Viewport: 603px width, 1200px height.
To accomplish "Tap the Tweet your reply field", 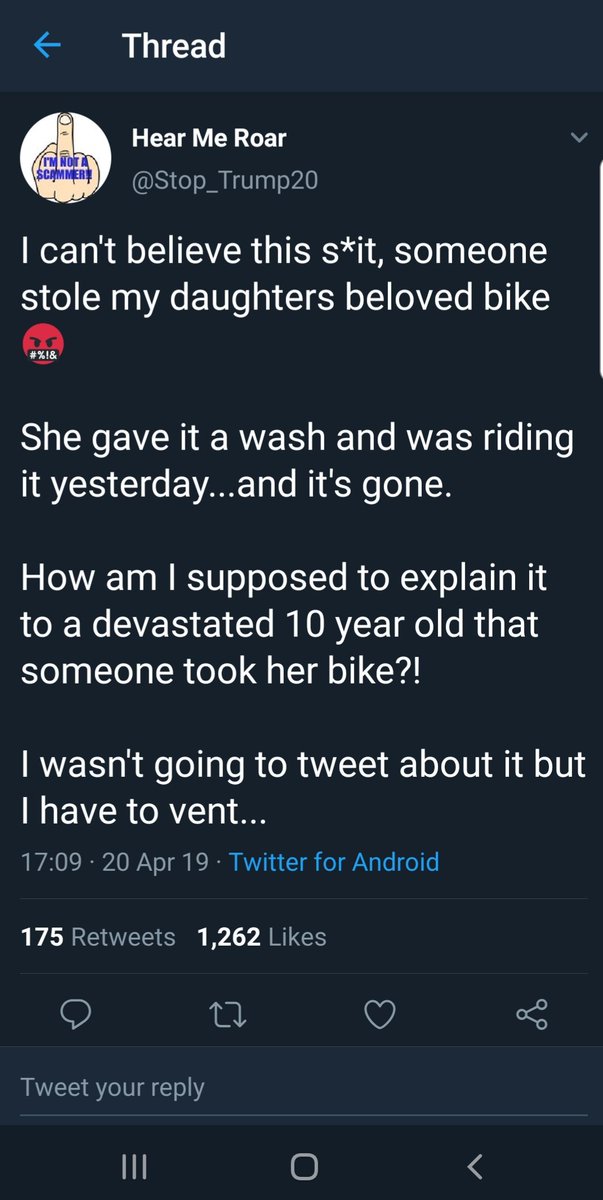I will 300,1088.
